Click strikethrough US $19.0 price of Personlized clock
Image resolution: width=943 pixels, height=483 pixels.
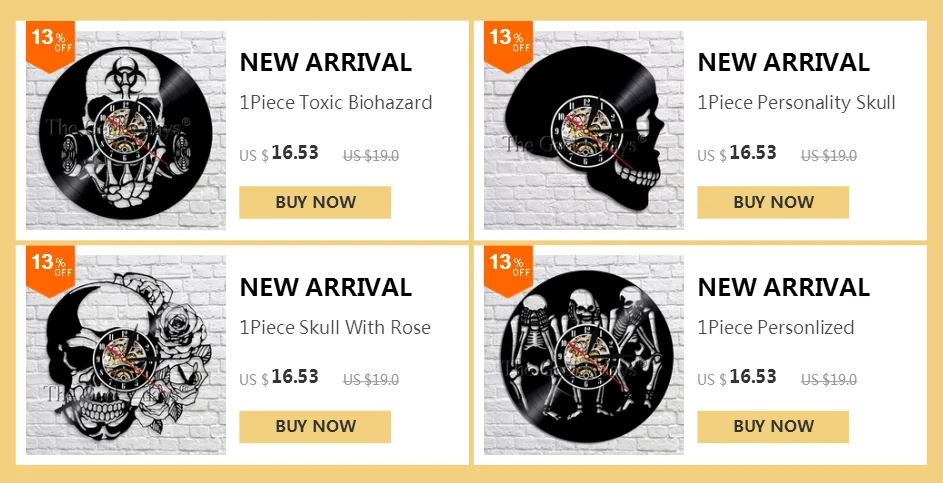pyautogui.click(x=829, y=380)
